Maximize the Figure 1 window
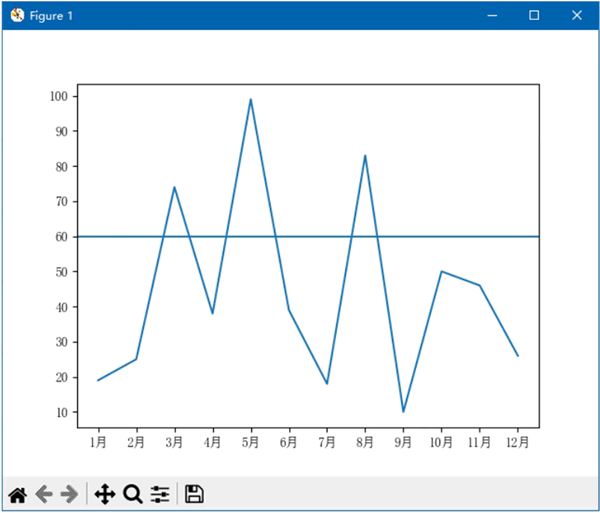 pos(534,15)
